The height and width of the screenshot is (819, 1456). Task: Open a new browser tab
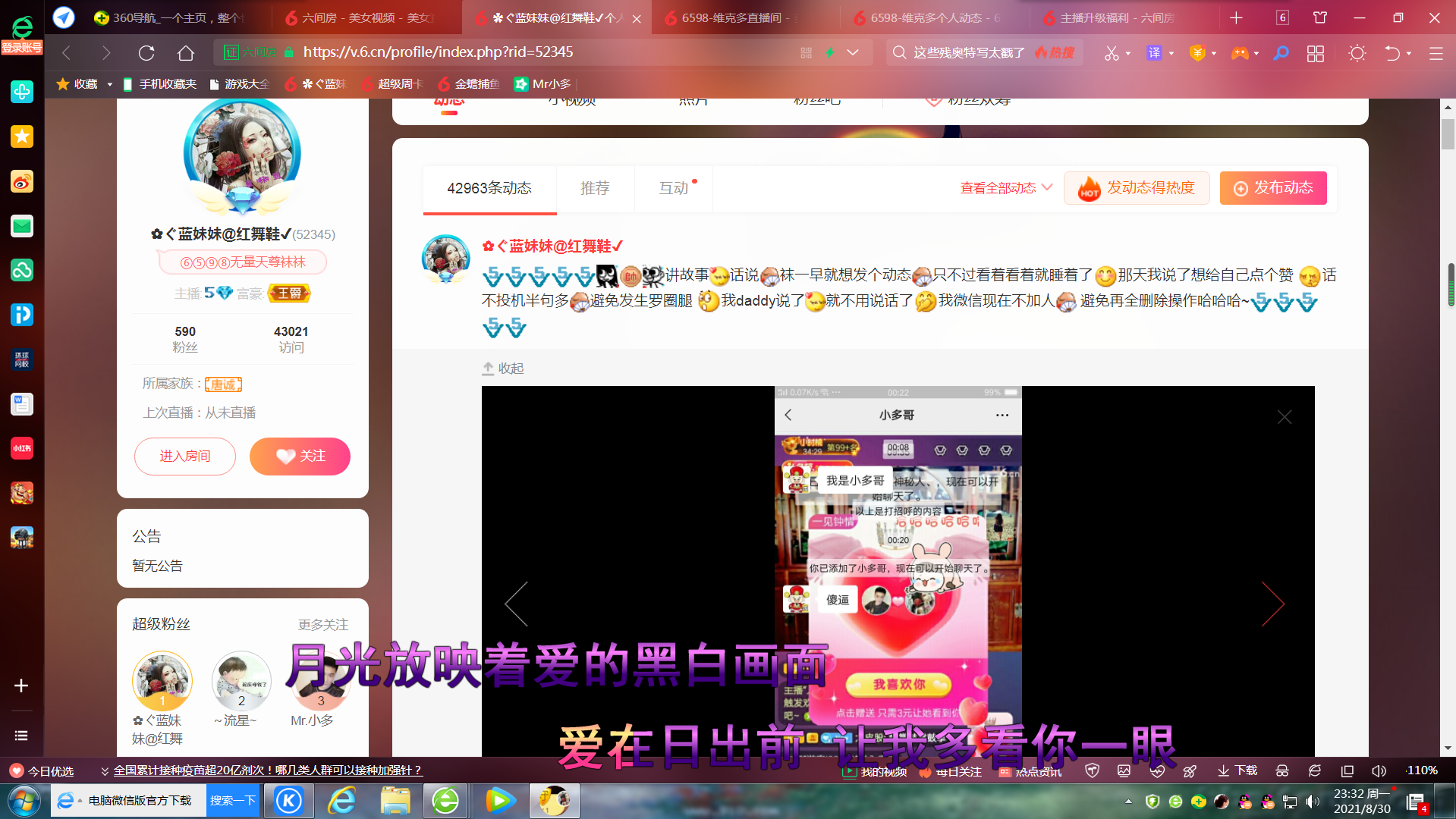(1236, 17)
